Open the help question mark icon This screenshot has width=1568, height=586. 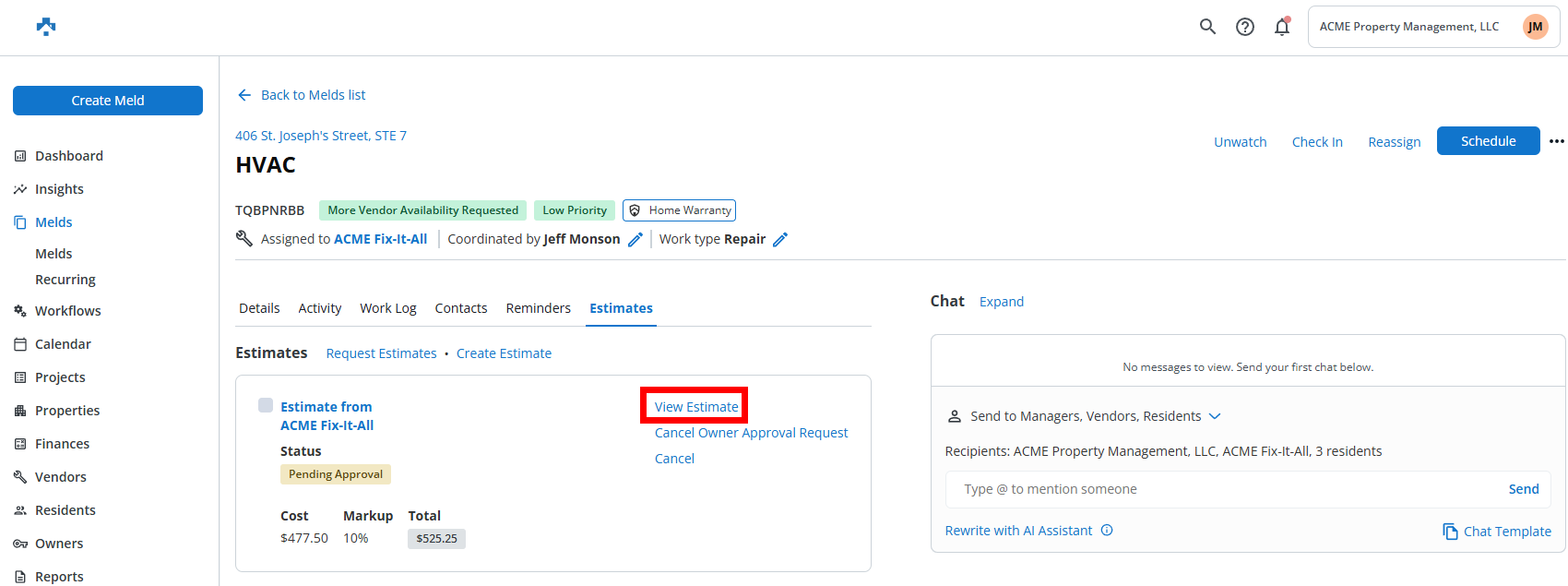tap(1245, 27)
